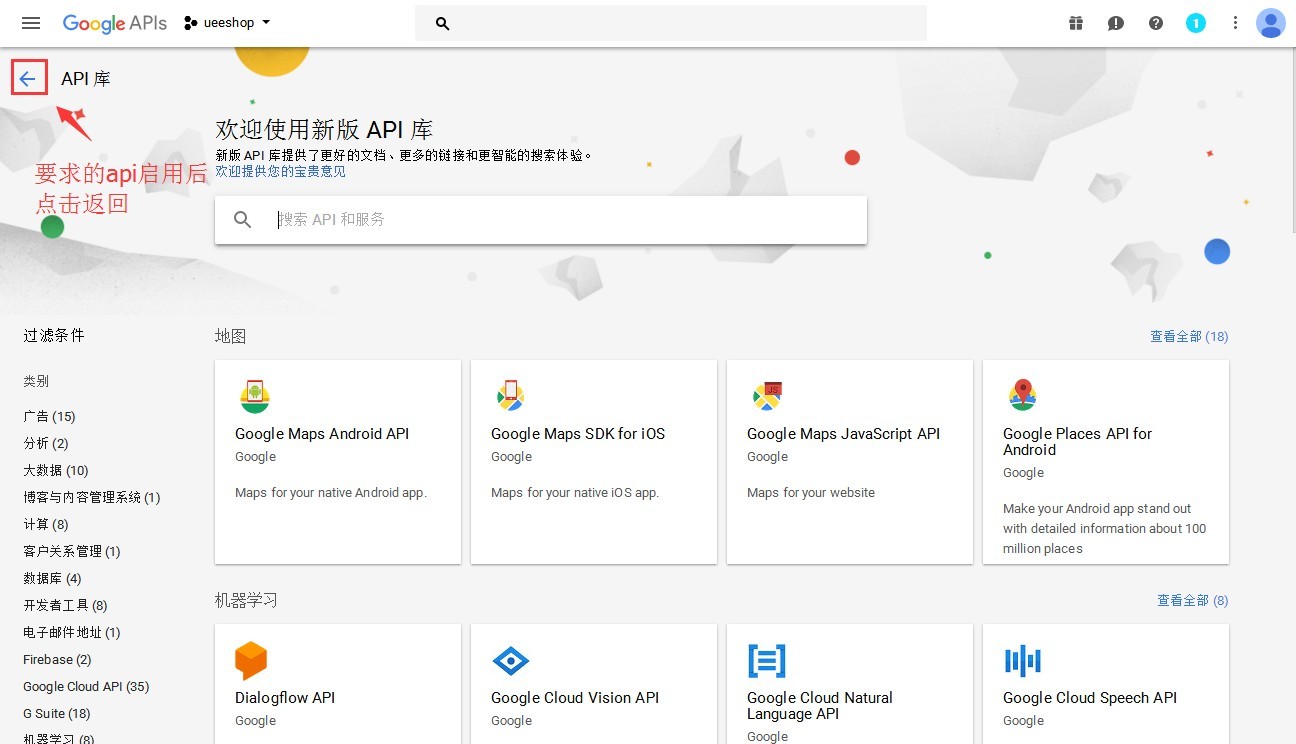
Task: Click the user account avatar
Action: (x=1271, y=23)
